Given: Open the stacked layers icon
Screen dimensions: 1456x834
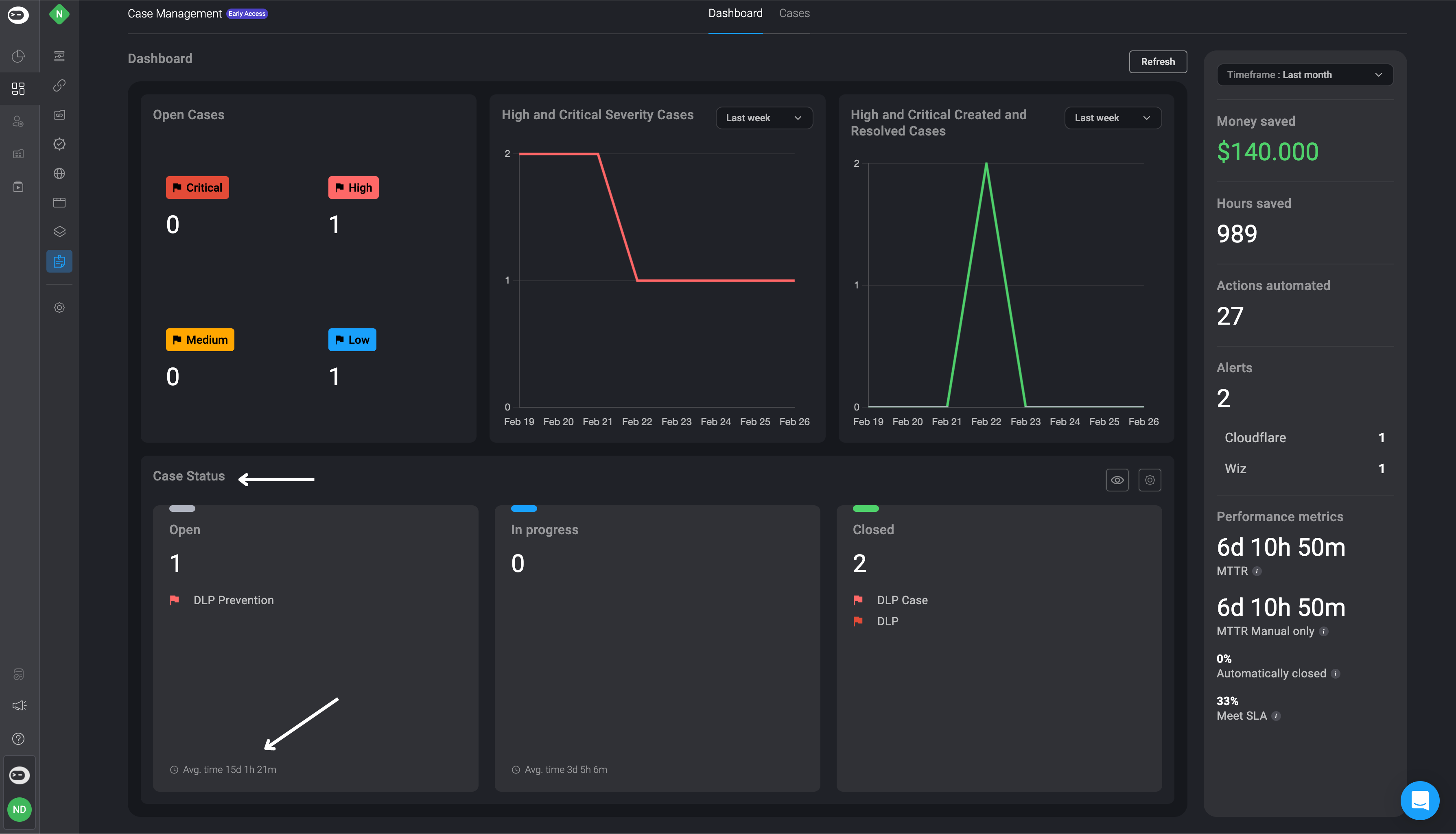Looking at the screenshot, I should [x=59, y=231].
